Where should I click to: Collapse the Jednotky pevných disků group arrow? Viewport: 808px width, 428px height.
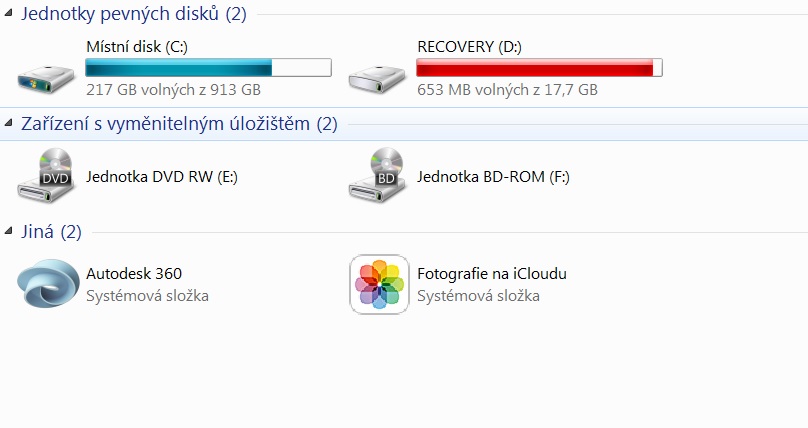(8, 13)
